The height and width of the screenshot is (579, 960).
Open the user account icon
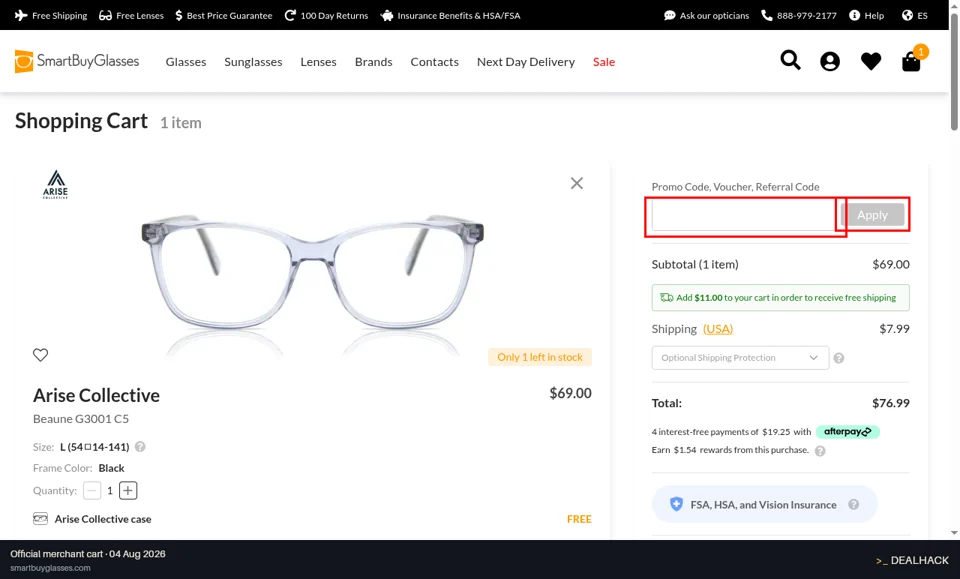(830, 61)
